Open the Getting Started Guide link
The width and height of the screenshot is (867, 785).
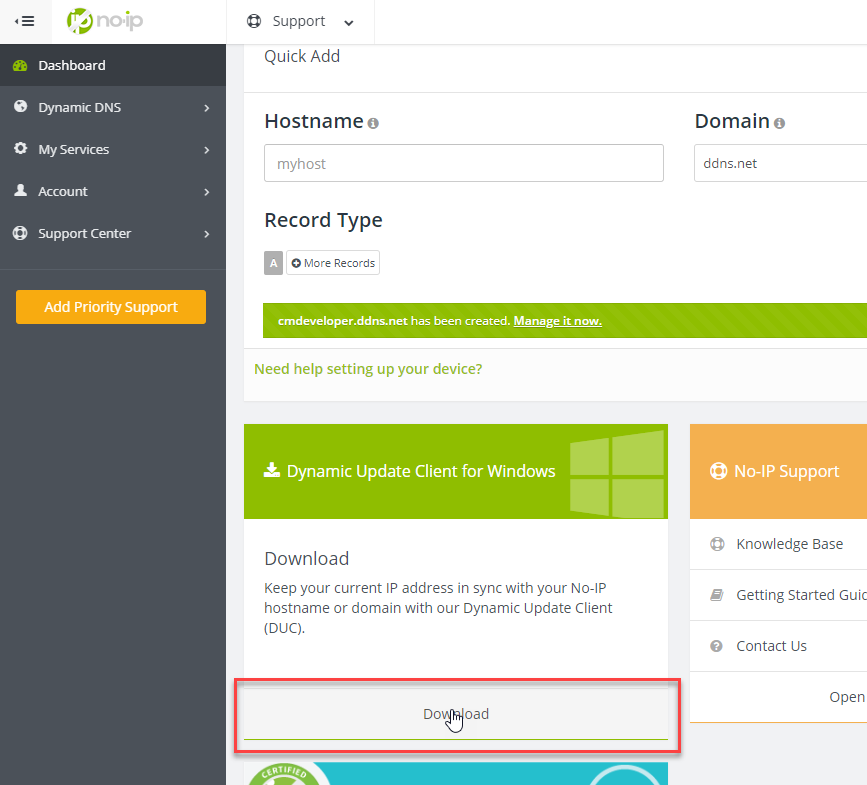[x=802, y=595]
